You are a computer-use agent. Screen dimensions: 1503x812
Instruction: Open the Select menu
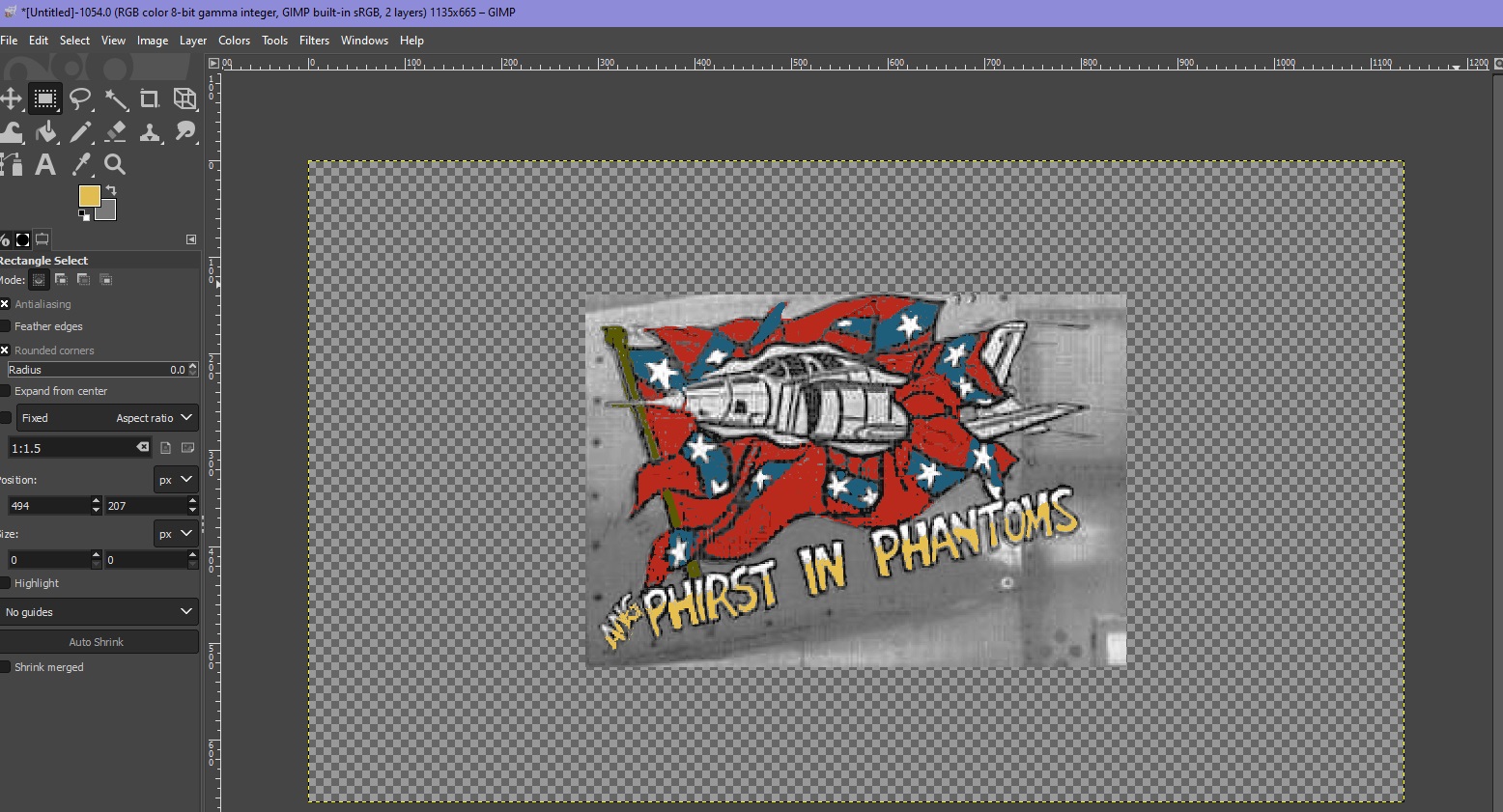tap(74, 41)
